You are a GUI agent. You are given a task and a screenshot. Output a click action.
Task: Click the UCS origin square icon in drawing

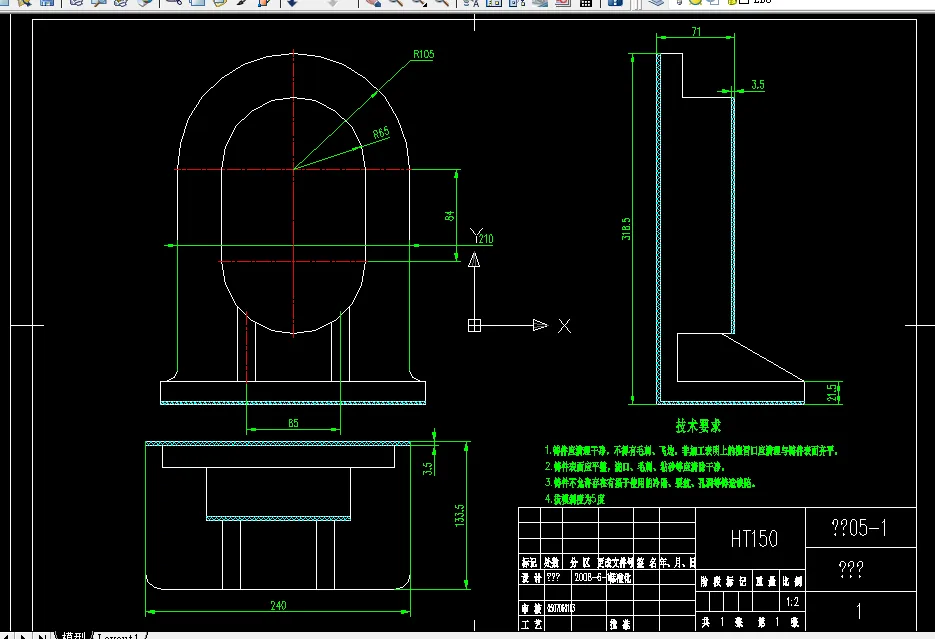(x=474, y=325)
